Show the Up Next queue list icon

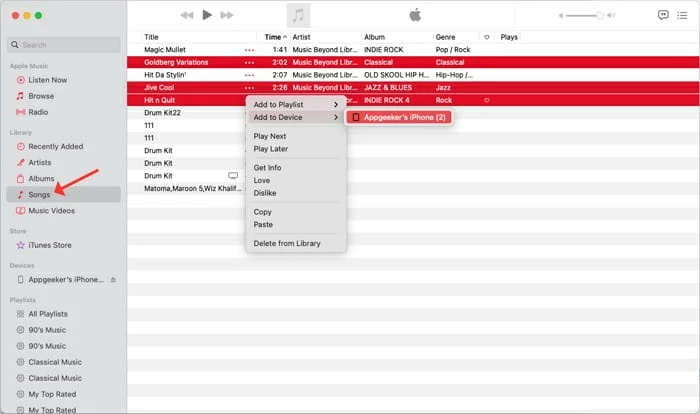click(x=684, y=15)
